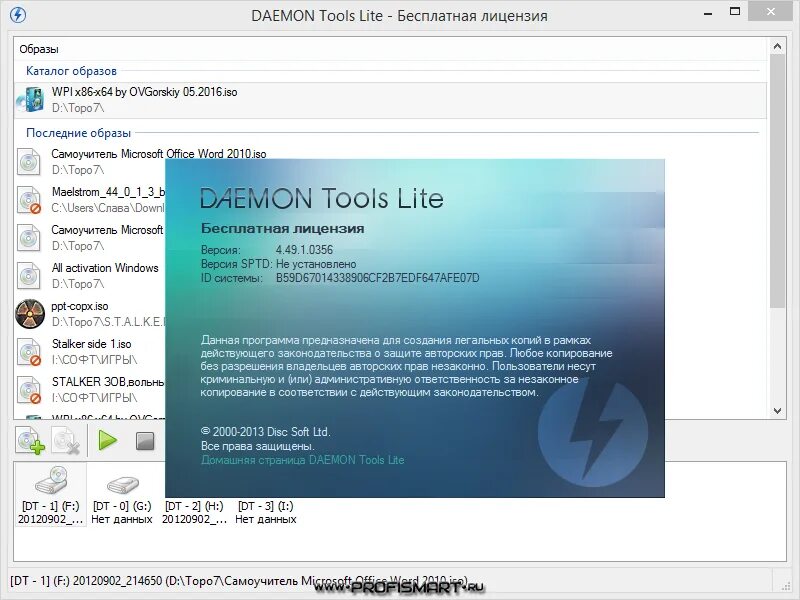Click the green Mount play button
The height and width of the screenshot is (600, 800).
(x=108, y=440)
